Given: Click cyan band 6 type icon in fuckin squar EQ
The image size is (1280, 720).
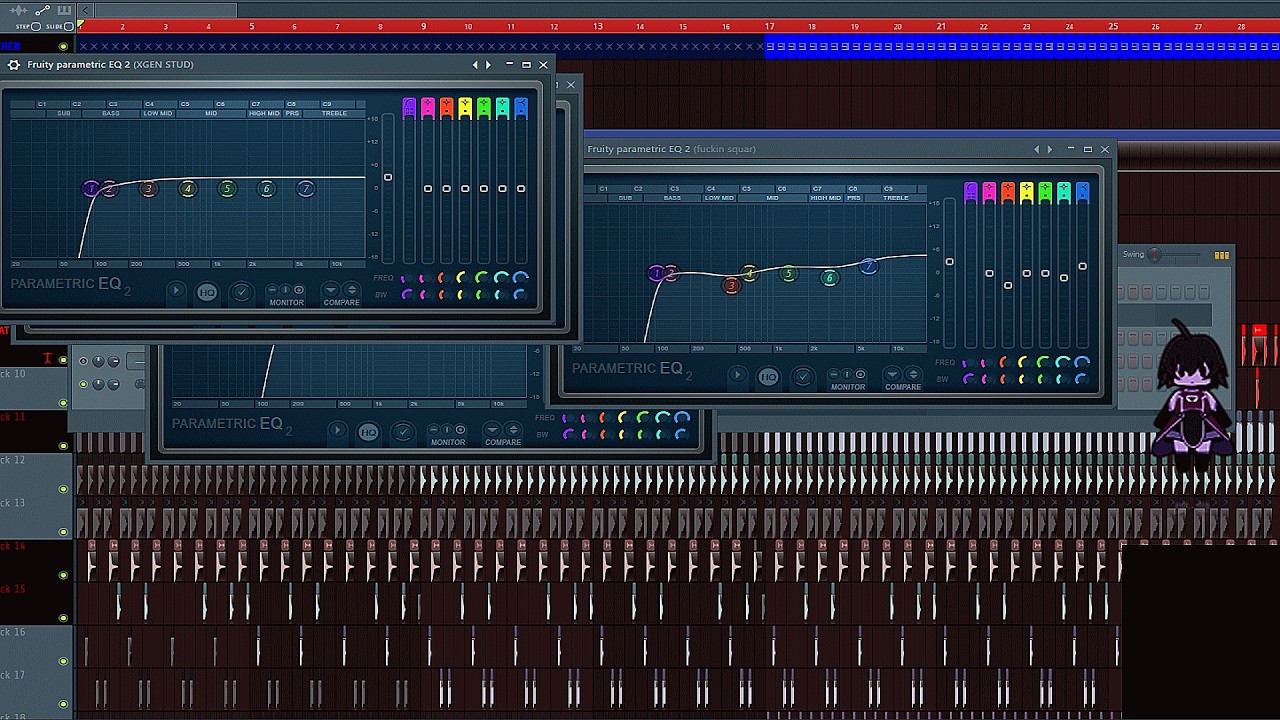Looking at the screenshot, I should (1064, 191).
